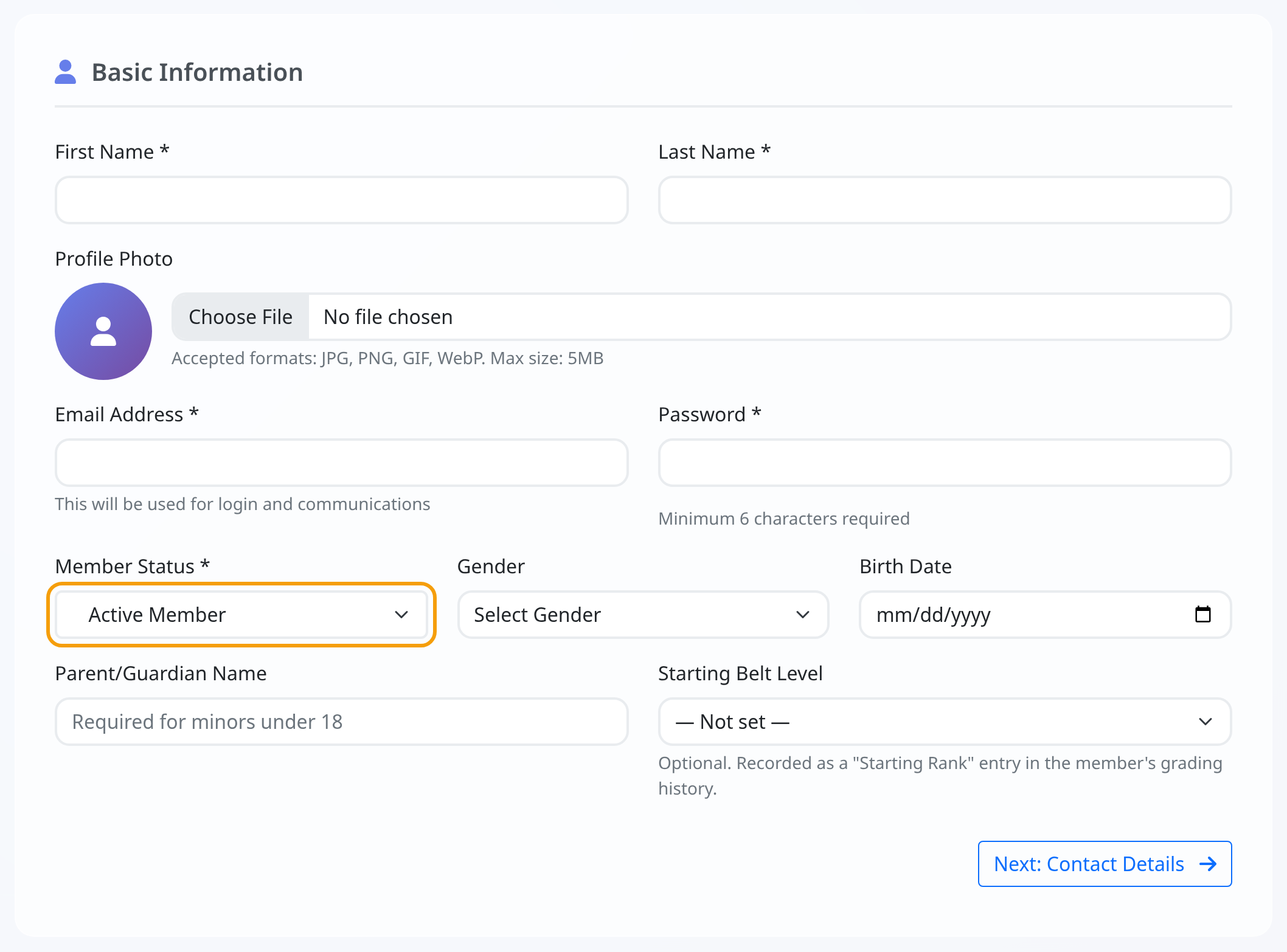Click the Starting Belt Level label
Image resolution: width=1287 pixels, height=952 pixels.
pos(740,674)
